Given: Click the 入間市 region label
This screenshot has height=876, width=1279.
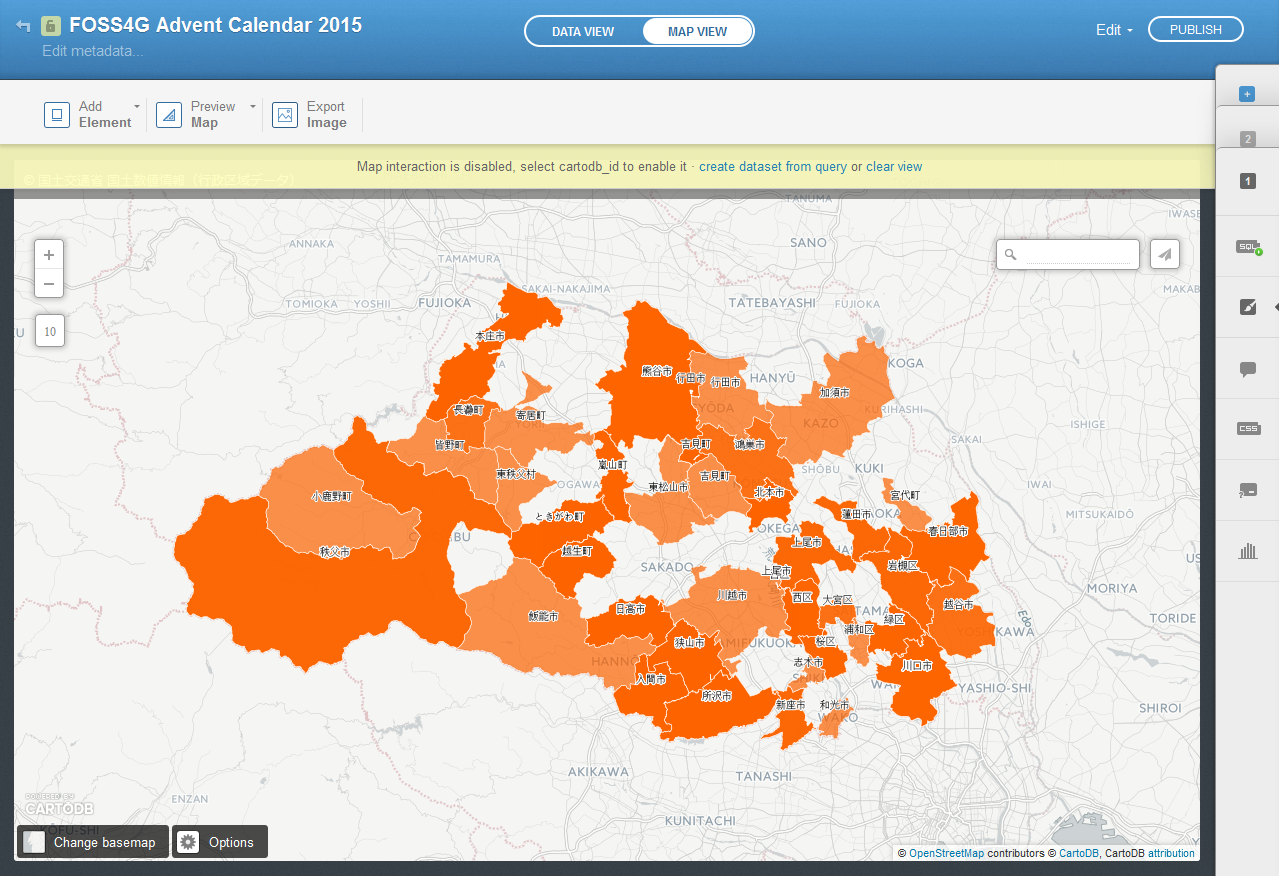Looking at the screenshot, I should 651,678.
